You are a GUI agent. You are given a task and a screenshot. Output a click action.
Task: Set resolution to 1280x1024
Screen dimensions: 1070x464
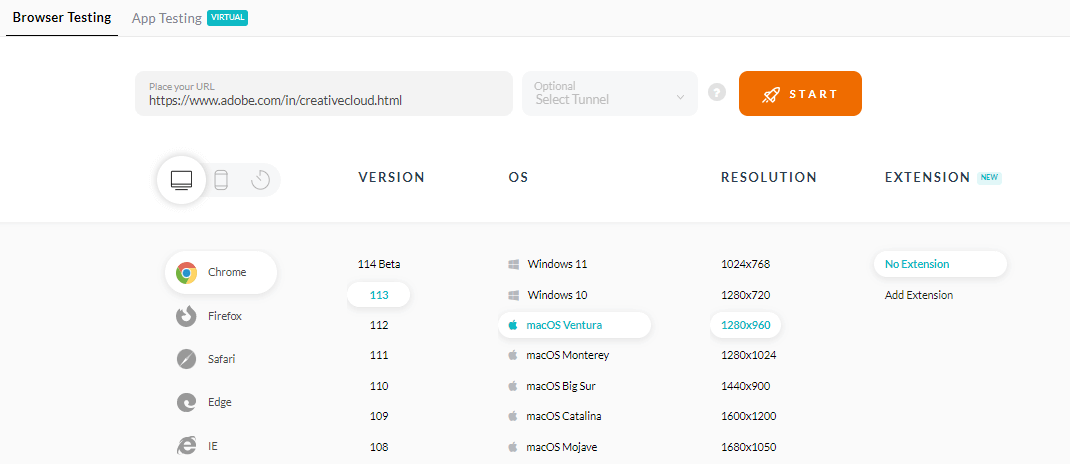[749, 356]
